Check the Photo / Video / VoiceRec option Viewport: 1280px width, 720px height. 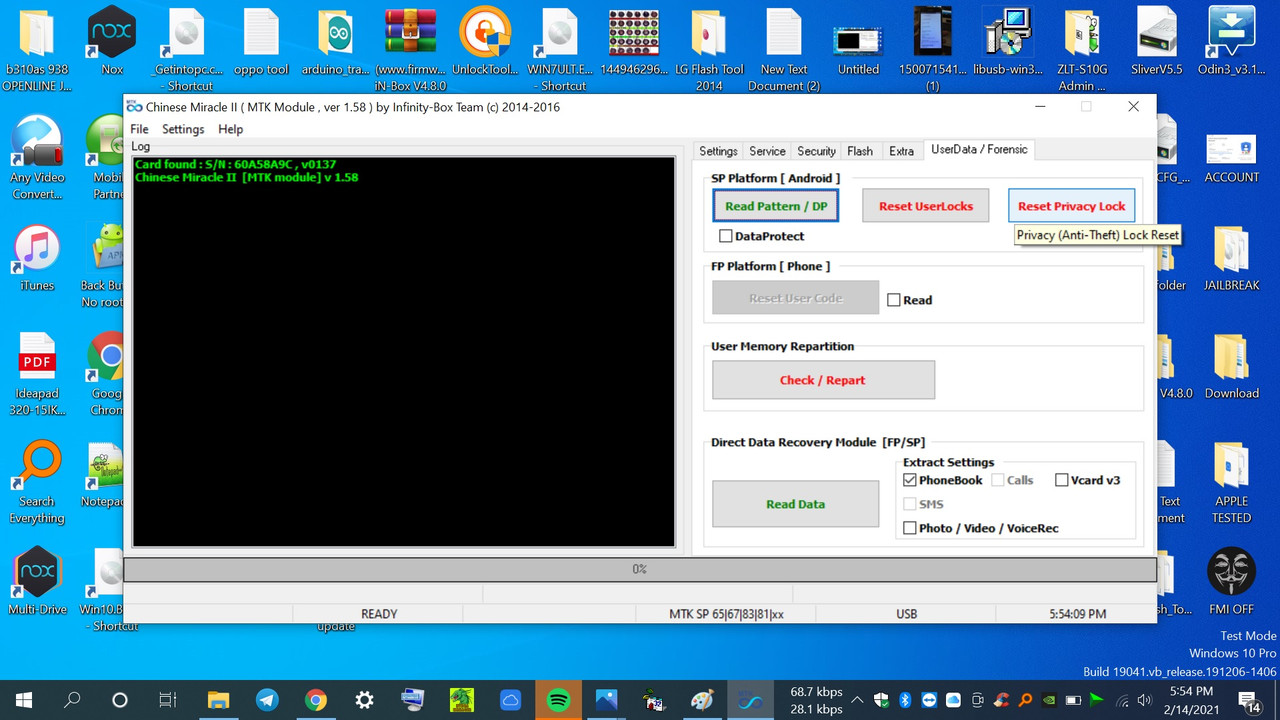click(x=910, y=528)
